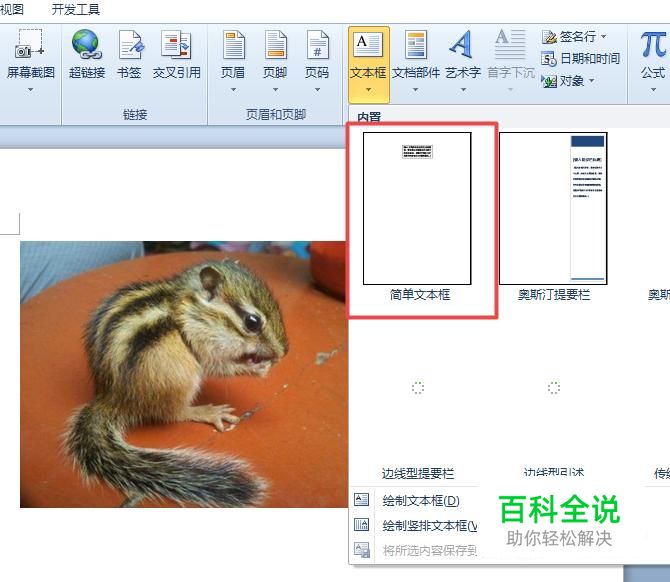
Task: Select the 奥斯汀提要栏 thumbnail
Action: (553, 208)
